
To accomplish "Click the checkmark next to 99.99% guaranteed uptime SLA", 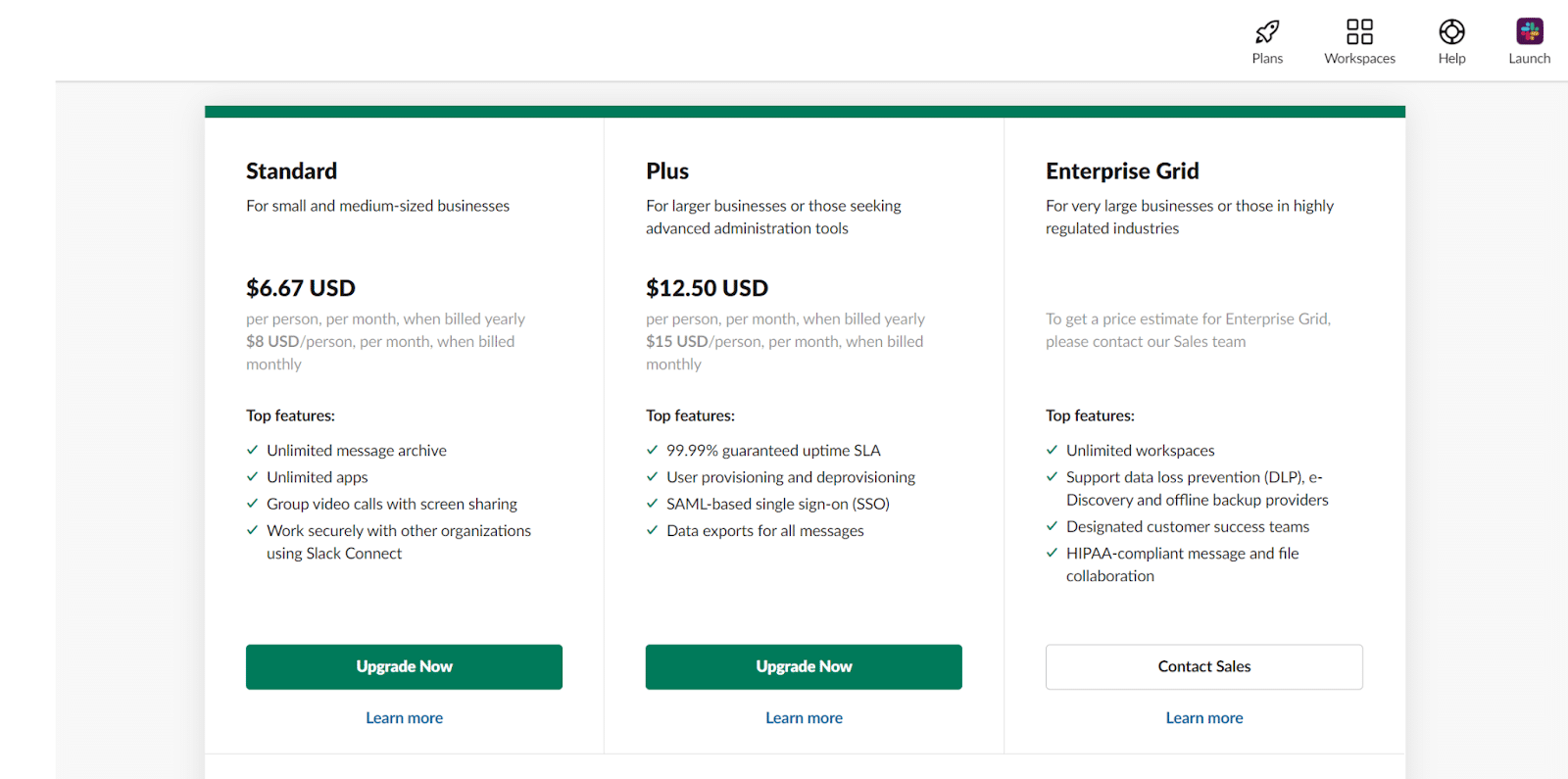I will [x=652, y=450].
